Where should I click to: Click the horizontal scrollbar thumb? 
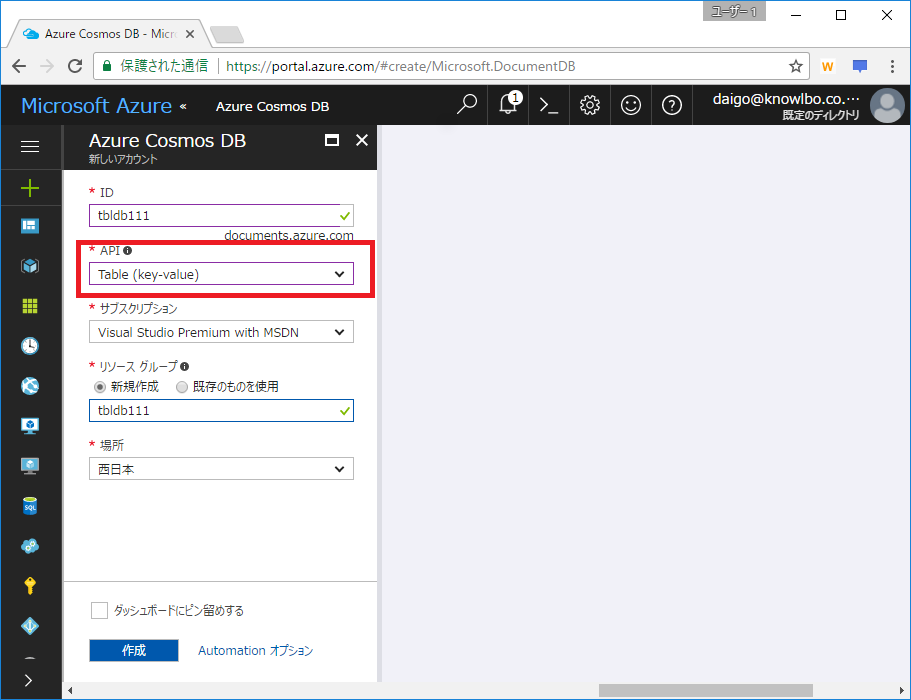[x=706, y=691]
